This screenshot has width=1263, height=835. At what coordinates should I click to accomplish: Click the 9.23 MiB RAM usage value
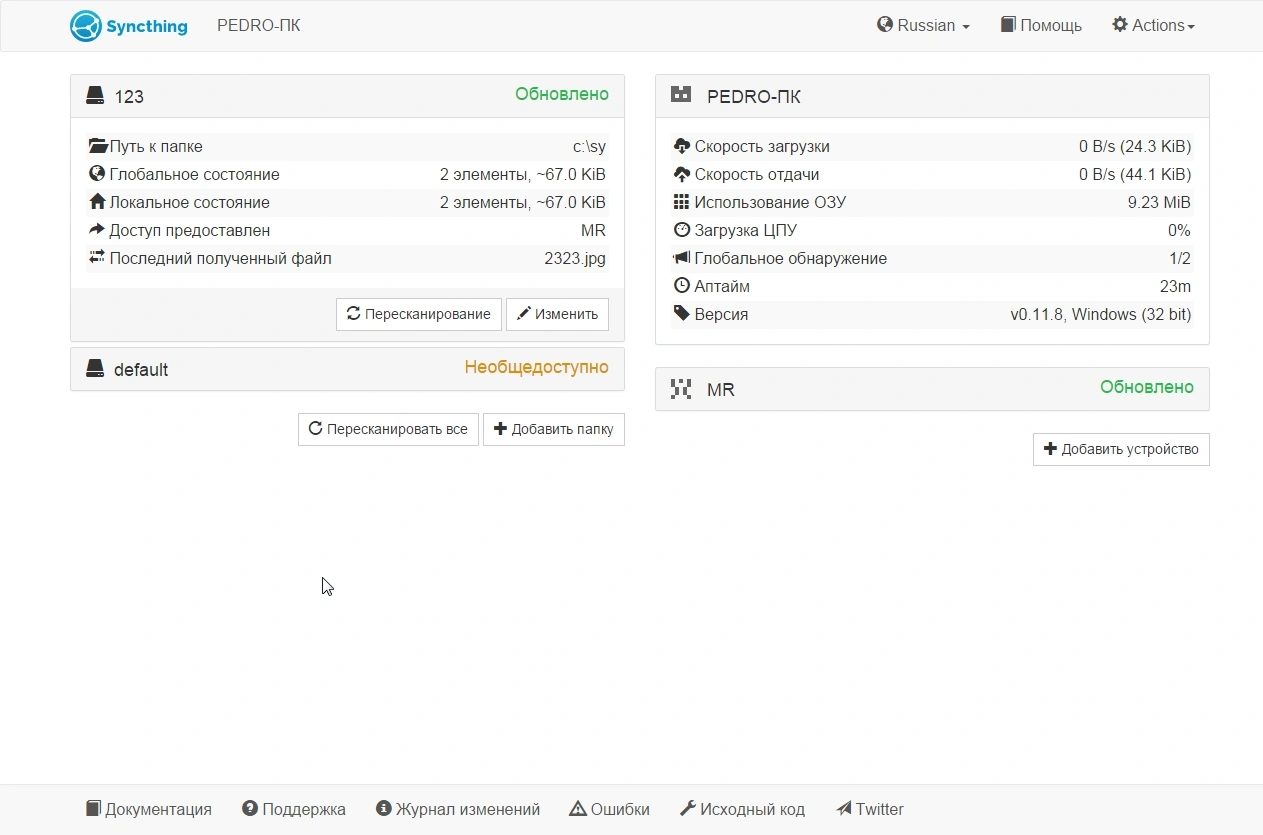coord(1159,202)
